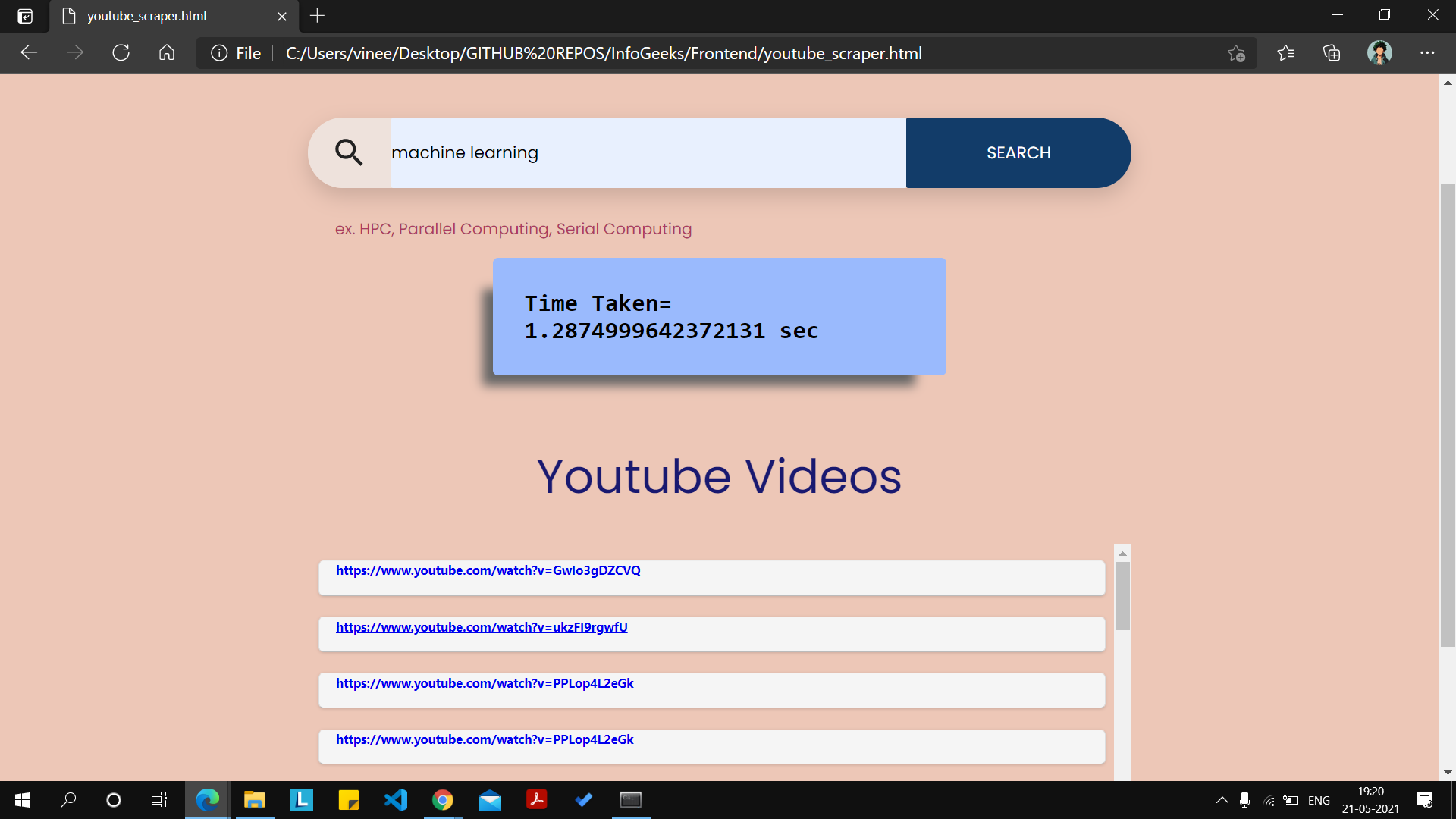Open browser Settings and more menu

(1427, 53)
